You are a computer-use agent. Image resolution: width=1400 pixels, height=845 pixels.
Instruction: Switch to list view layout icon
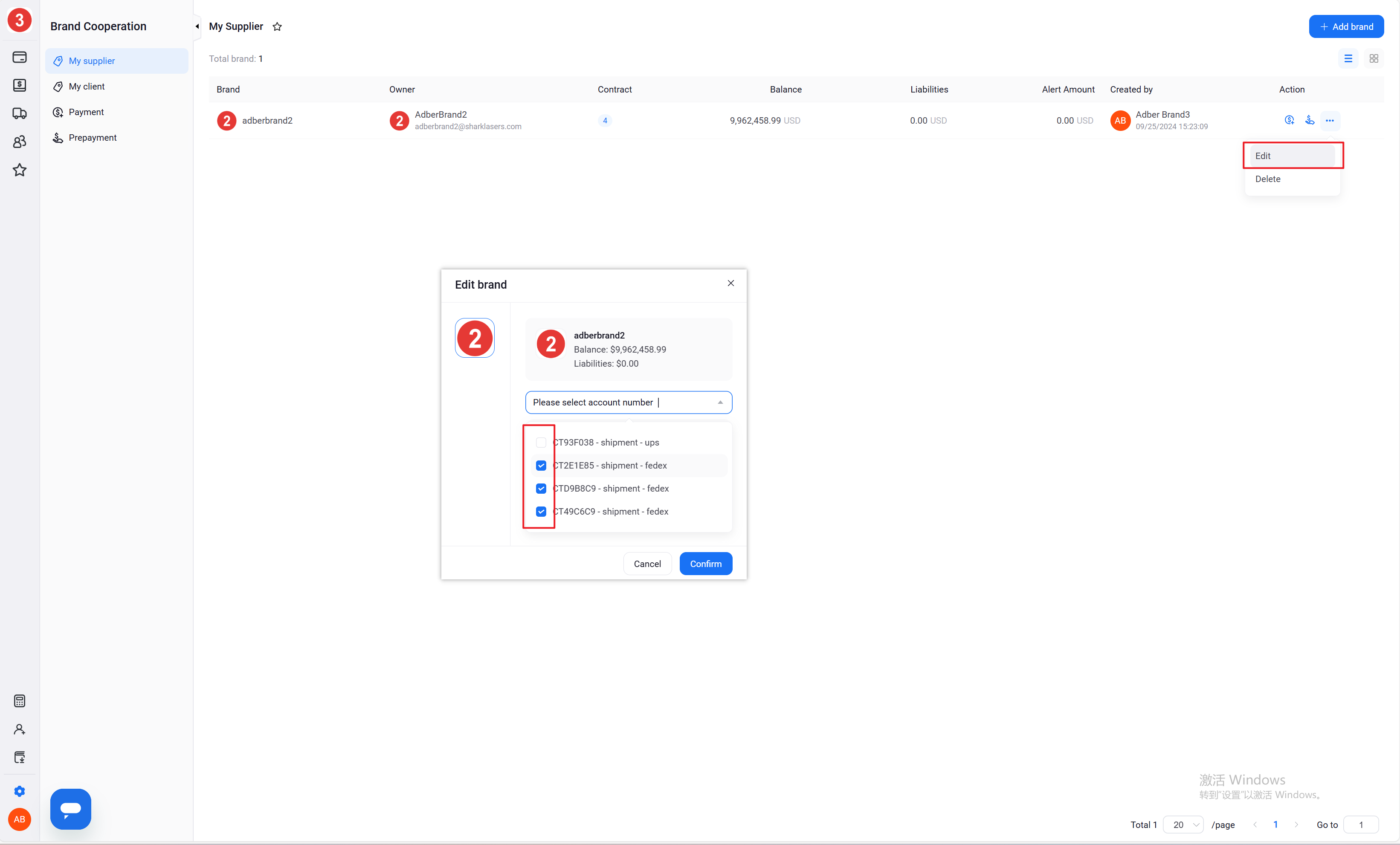point(1348,58)
